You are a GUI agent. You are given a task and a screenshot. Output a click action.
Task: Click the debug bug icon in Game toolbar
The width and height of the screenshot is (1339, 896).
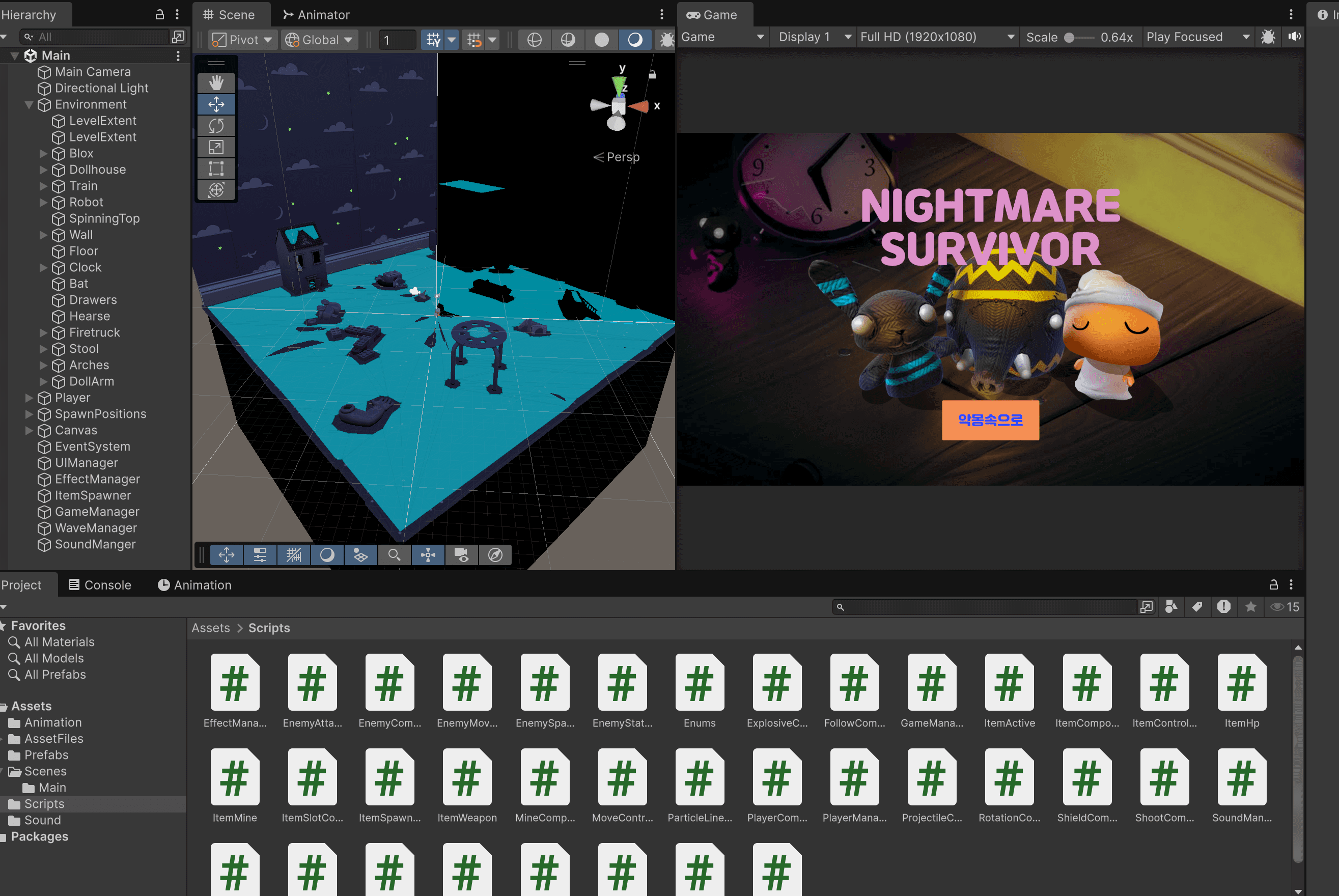pyautogui.click(x=1268, y=37)
